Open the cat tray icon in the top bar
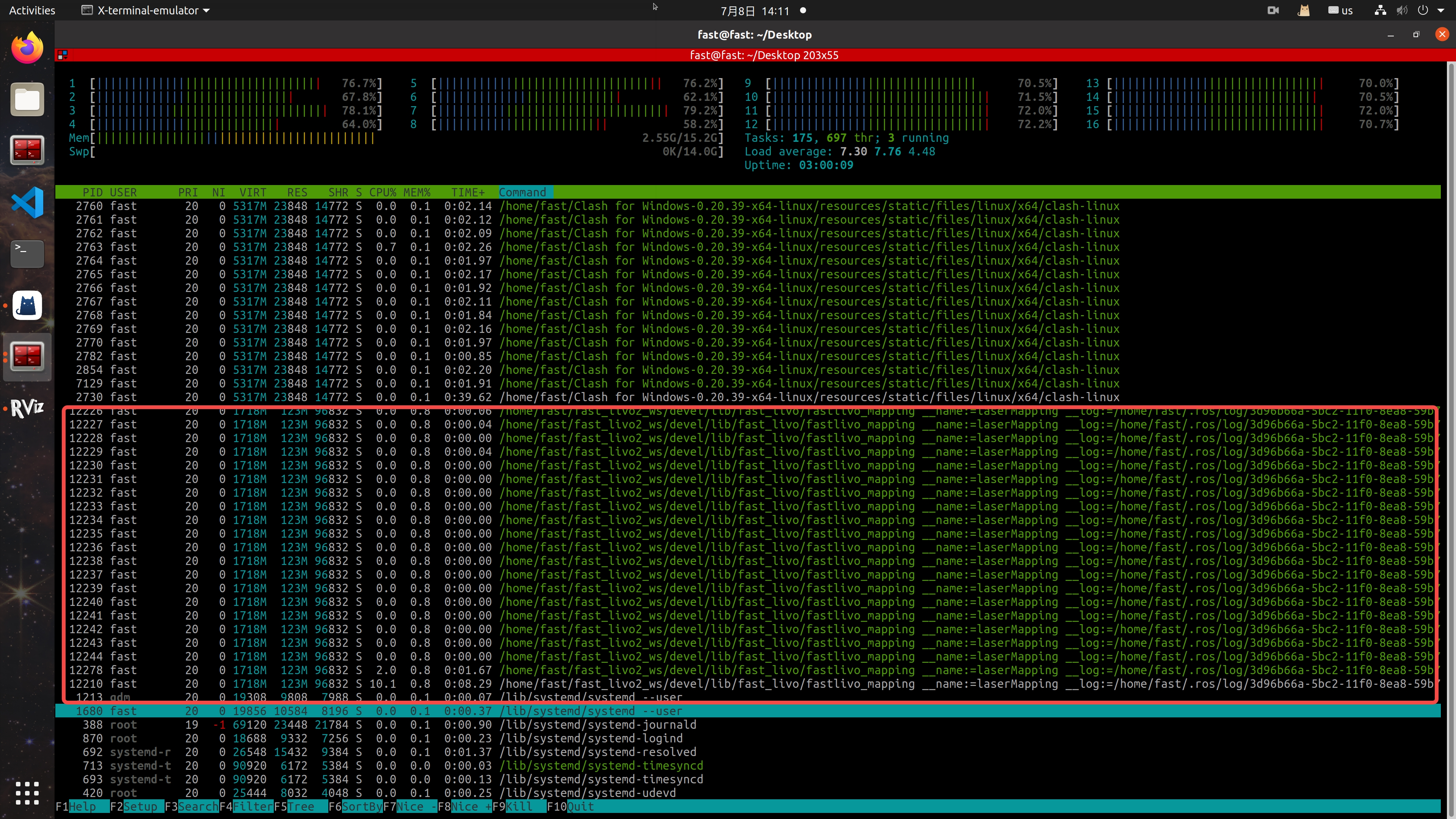The image size is (1456, 819). [1304, 10]
